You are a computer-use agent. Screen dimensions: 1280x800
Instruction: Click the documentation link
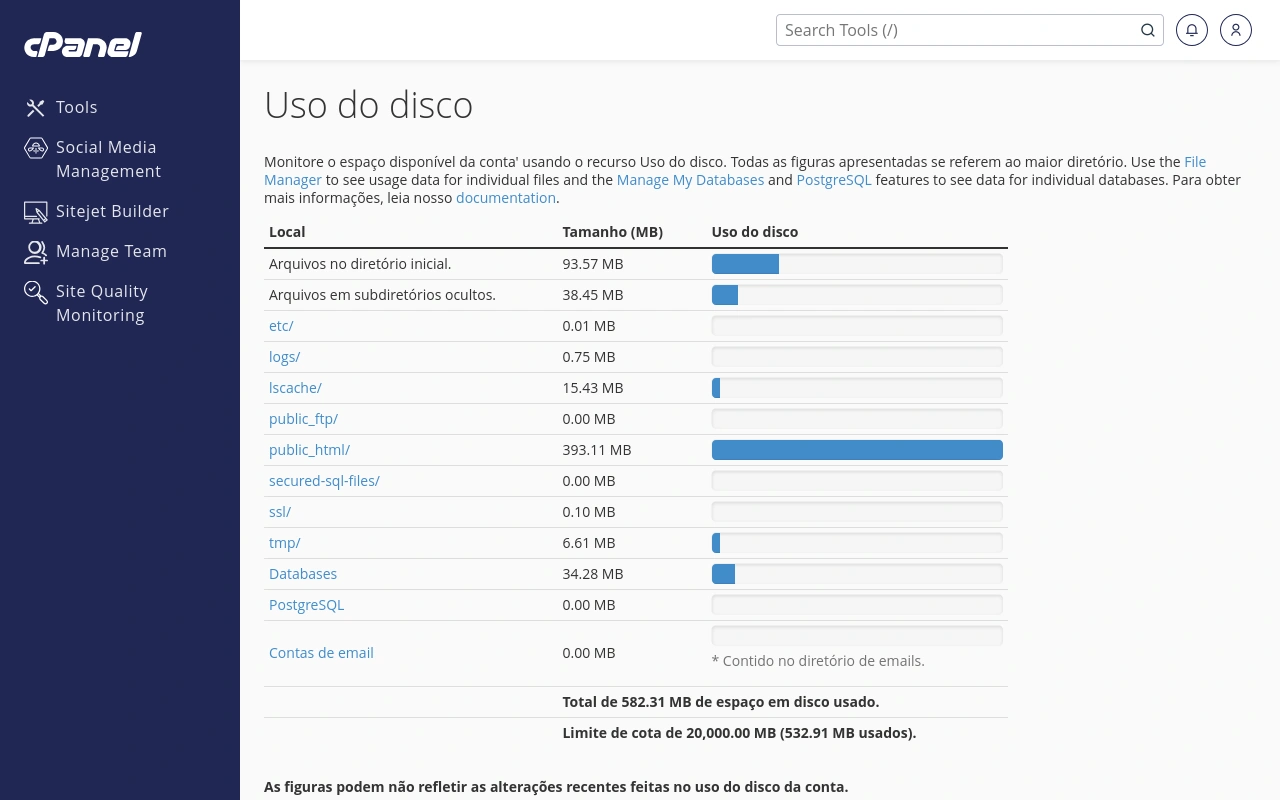tap(506, 197)
